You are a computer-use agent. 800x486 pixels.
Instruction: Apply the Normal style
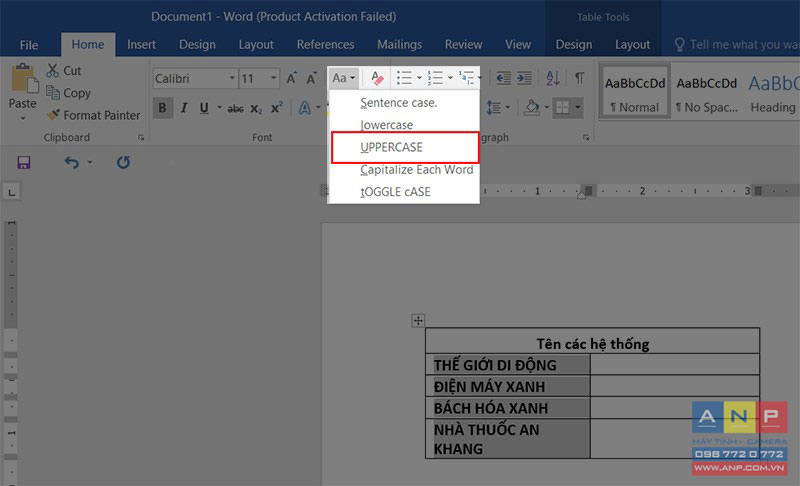point(635,92)
